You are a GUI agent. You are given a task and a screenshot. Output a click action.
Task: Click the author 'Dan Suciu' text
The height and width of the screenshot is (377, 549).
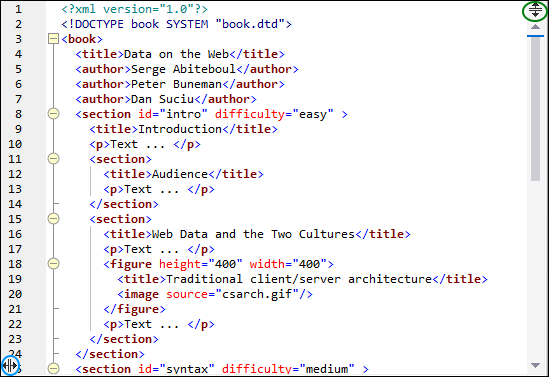pos(162,99)
